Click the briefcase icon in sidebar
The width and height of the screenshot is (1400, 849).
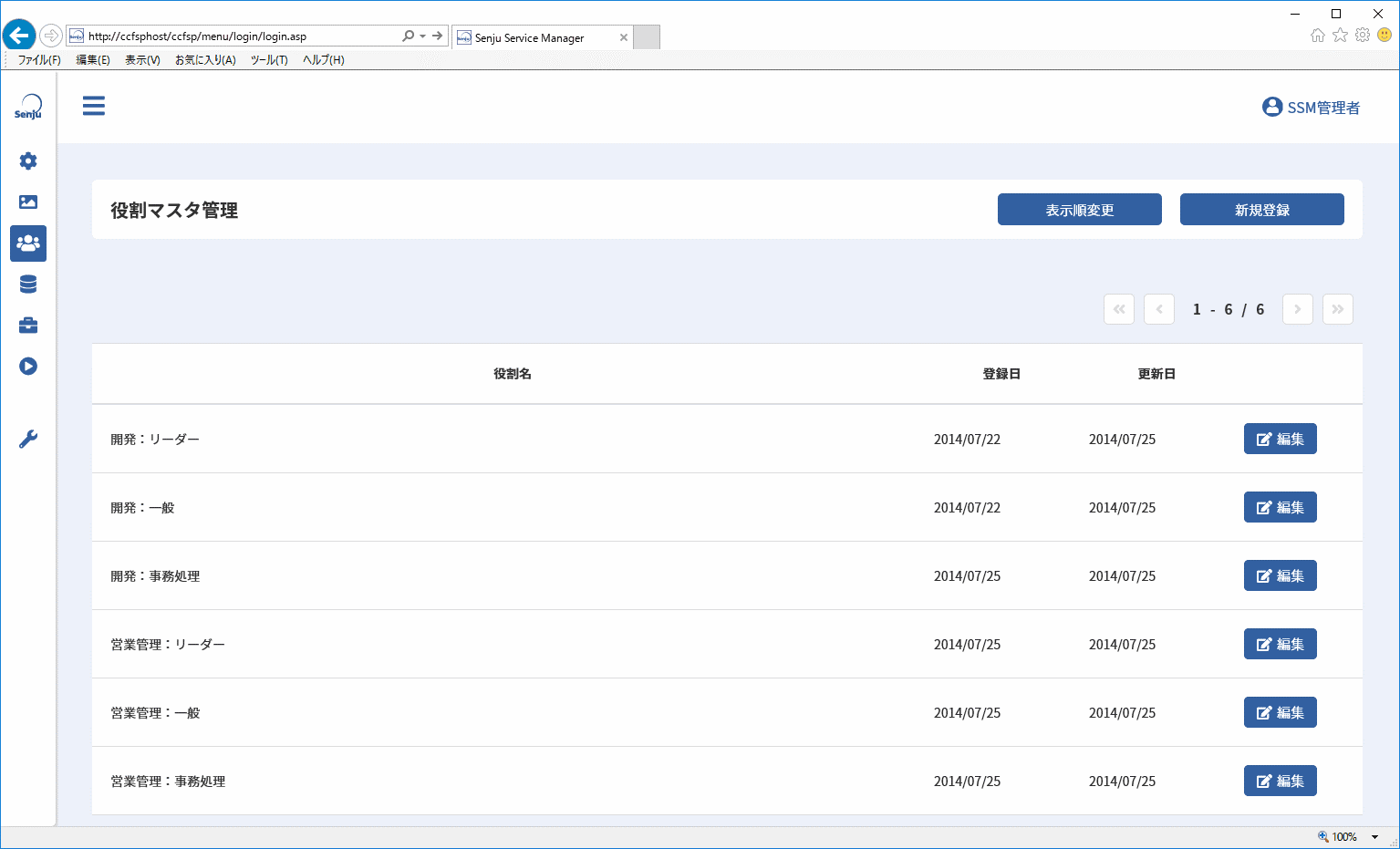(x=28, y=326)
